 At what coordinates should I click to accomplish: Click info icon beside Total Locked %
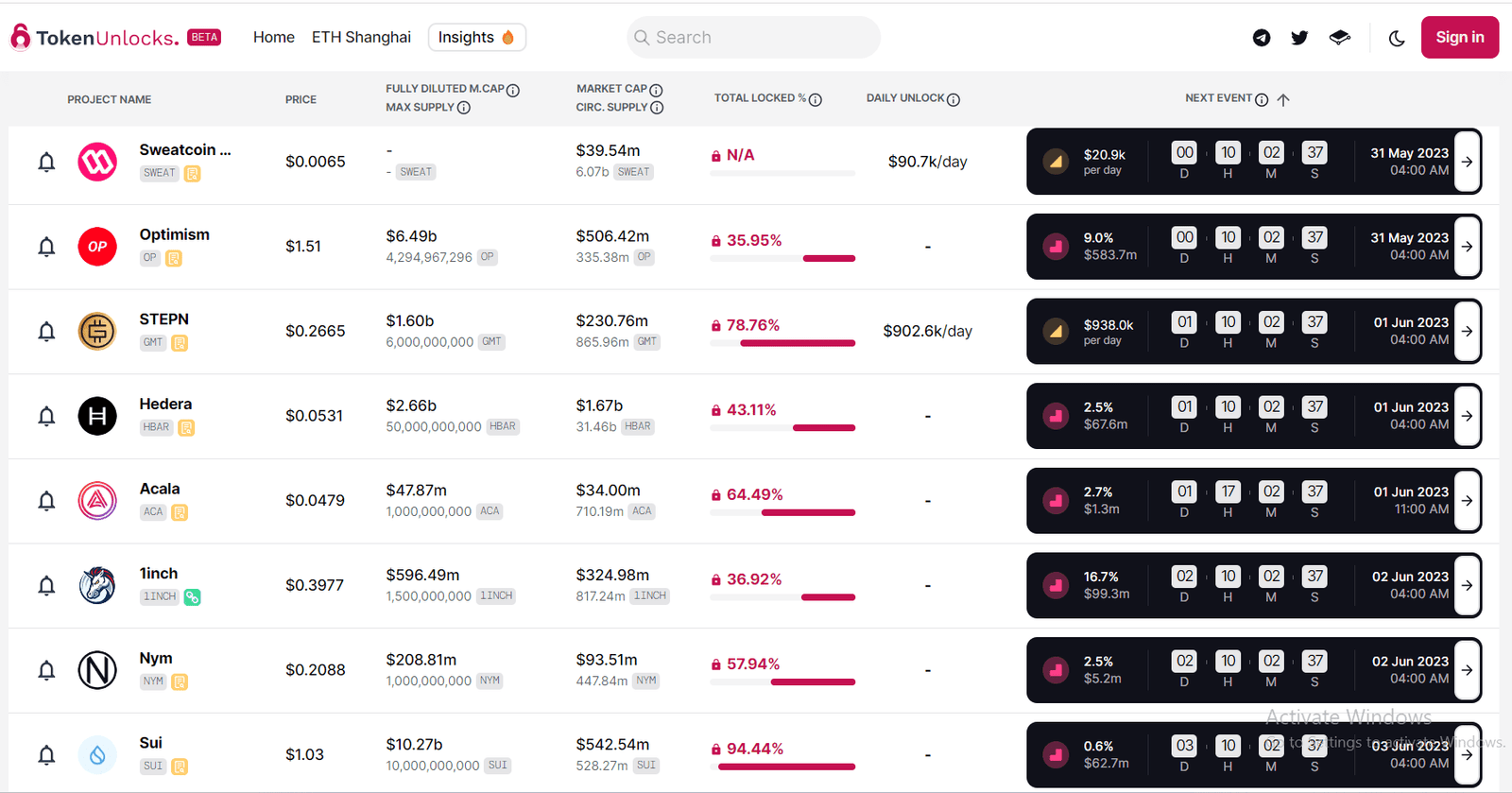pos(816,99)
